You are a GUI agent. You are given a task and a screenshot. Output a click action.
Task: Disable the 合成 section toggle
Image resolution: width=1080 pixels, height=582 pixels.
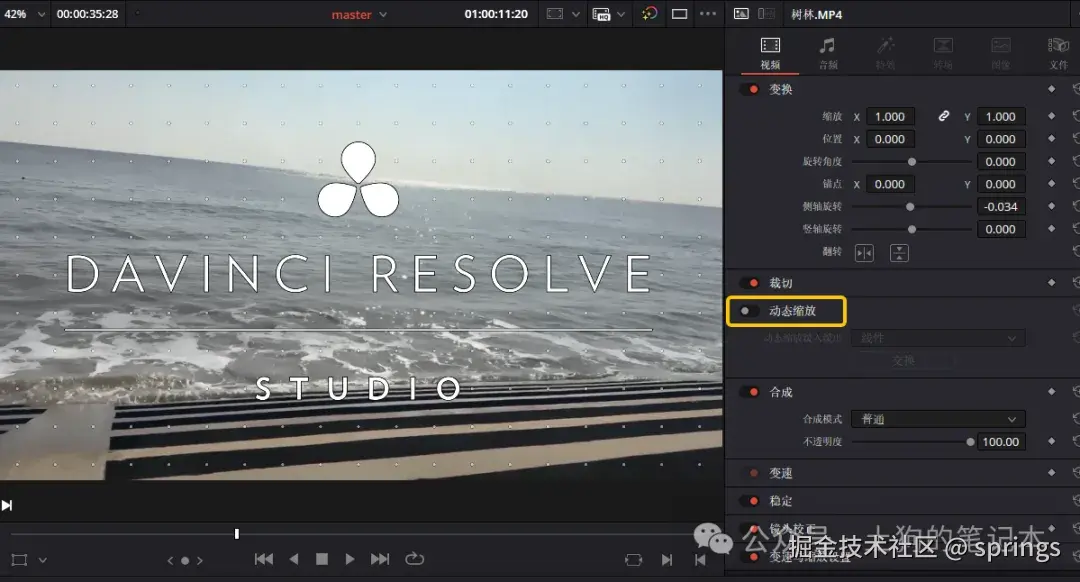point(749,392)
